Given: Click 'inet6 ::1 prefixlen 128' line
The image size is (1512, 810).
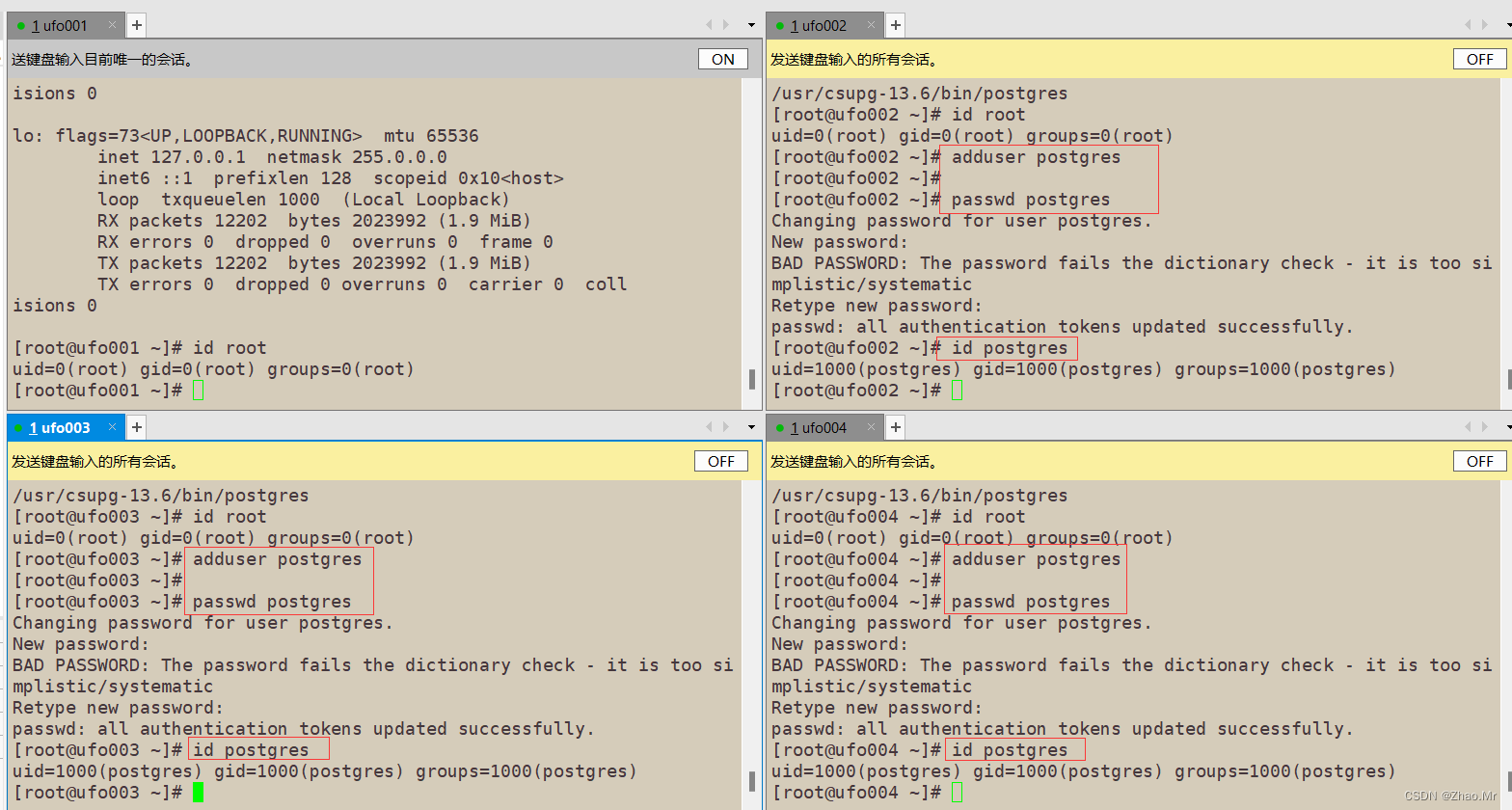Looking at the screenshot, I should pyautogui.click(x=330, y=178).
